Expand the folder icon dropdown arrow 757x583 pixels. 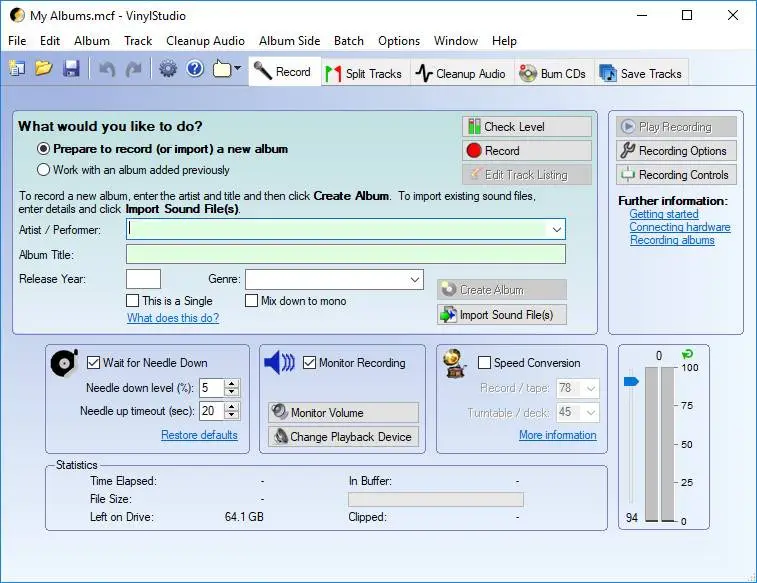coord(237,69)
